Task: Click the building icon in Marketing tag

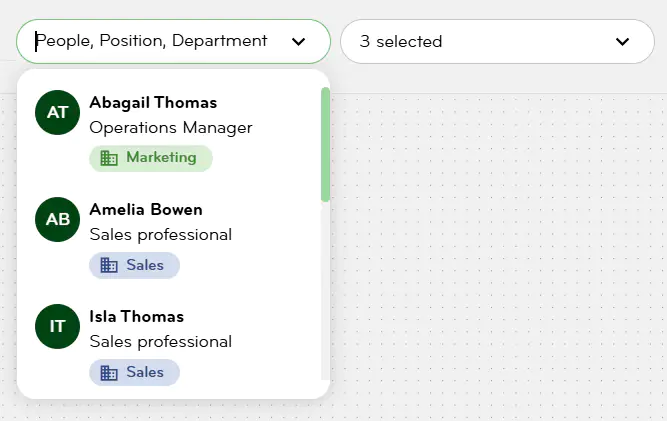Action: click(x=109, y=158)
